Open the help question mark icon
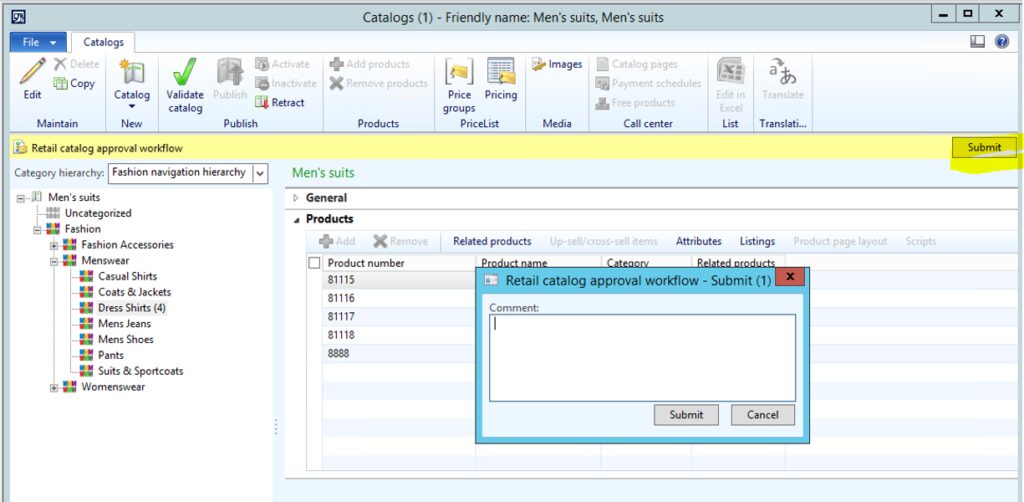 pyautogui.click(x=1001, y=42)
